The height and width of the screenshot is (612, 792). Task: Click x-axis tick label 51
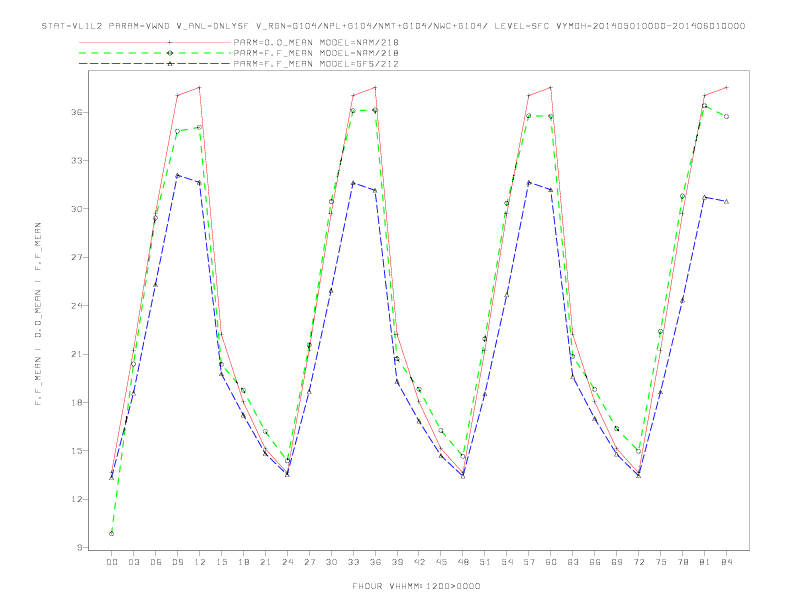(x=485, y=562)
